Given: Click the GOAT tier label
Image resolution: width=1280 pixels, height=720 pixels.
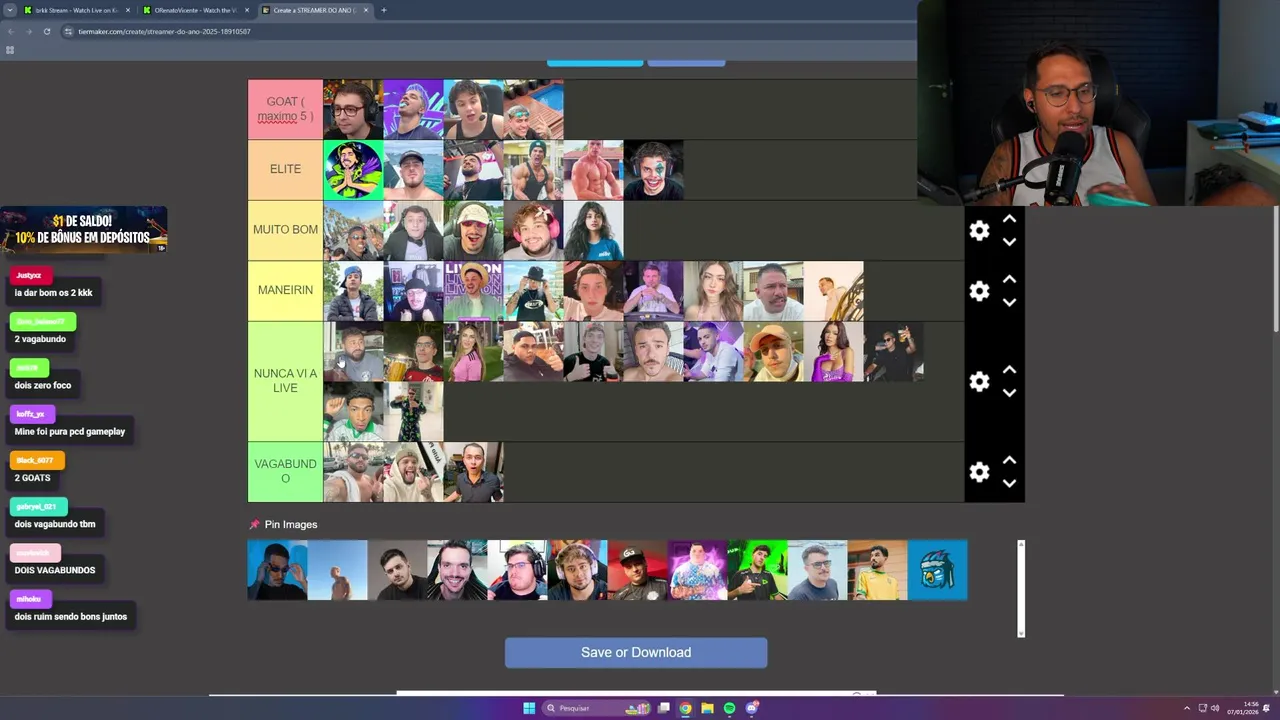Looking at the screenshot, I should coord(285,109).
